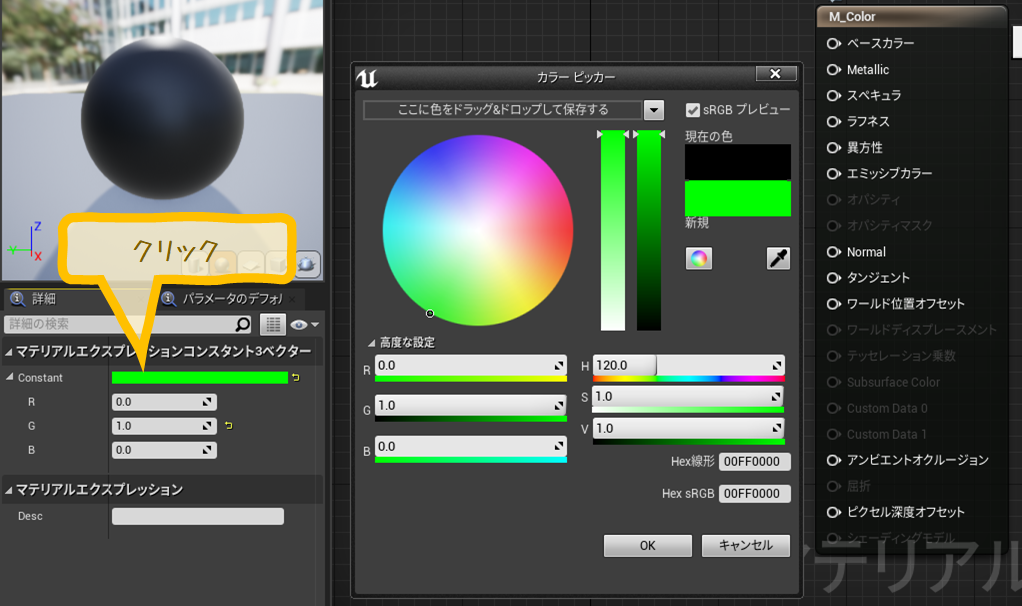The height and width of the screenshot is (606, 1022).
Task: Click the スペキュラ input pin
Action: (834, 96)
